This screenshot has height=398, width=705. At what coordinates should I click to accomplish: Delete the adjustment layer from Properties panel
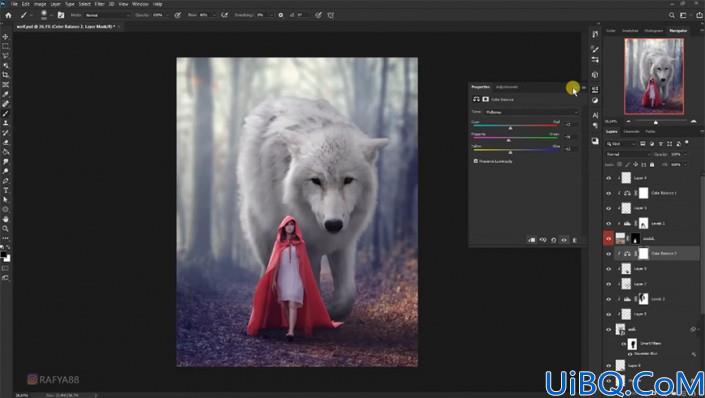pyautogui.click(x=575, y=240)
